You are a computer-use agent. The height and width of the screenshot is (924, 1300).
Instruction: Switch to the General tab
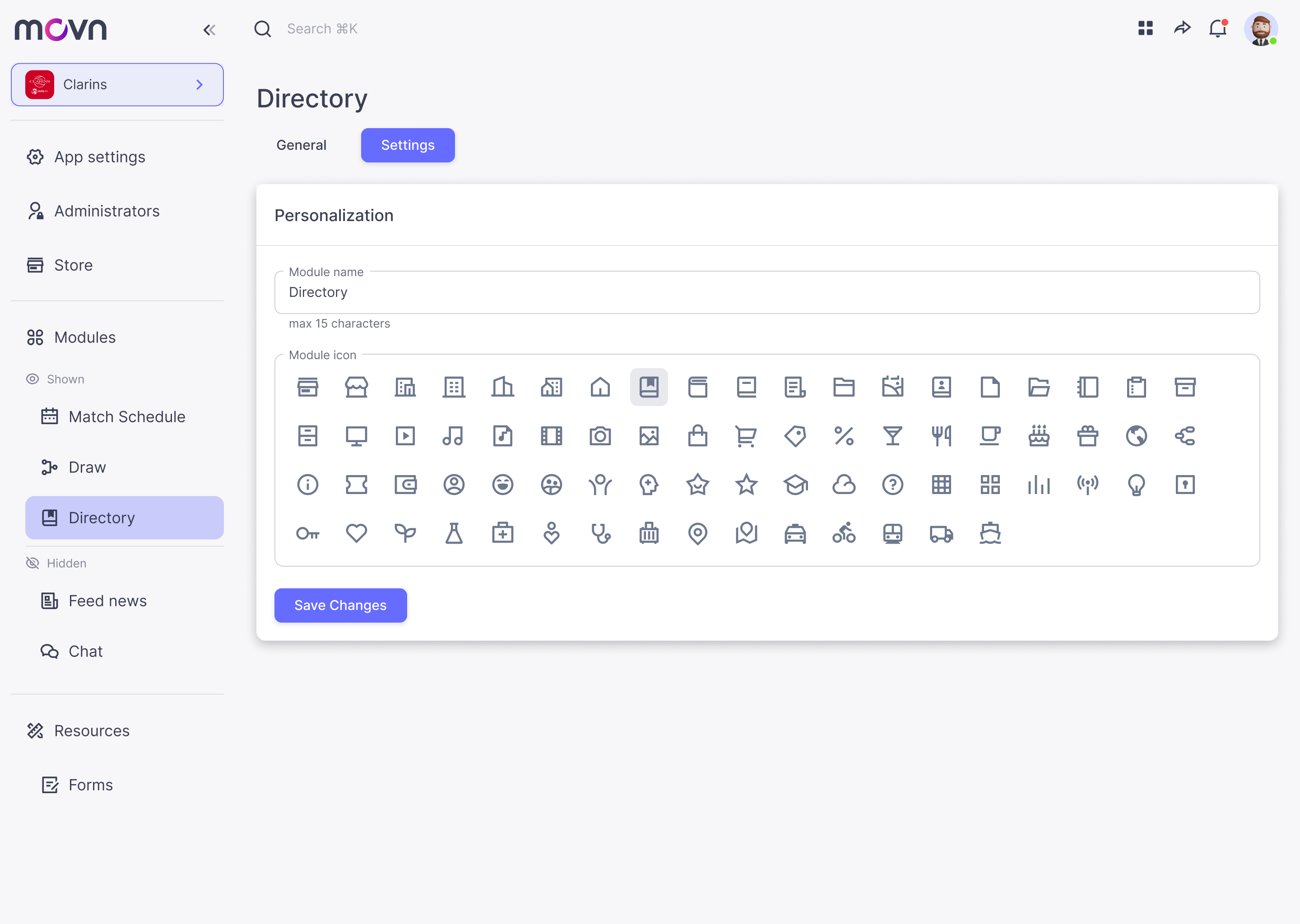pyautogui.click(x=301, y=145)
